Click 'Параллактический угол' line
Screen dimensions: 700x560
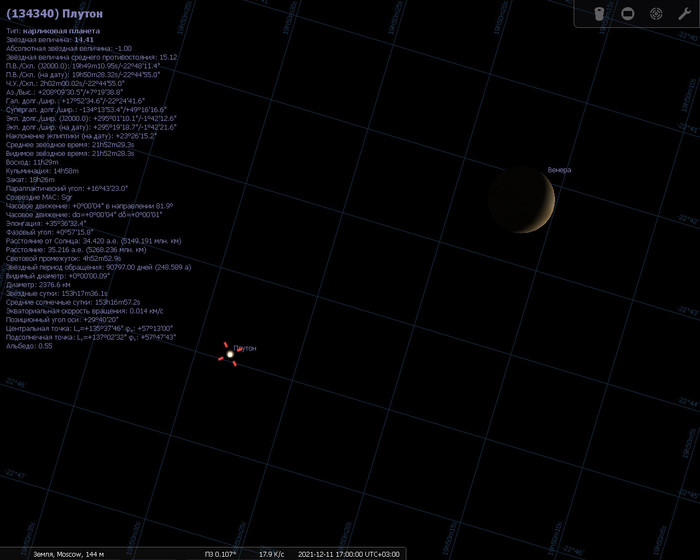[67, 188]
